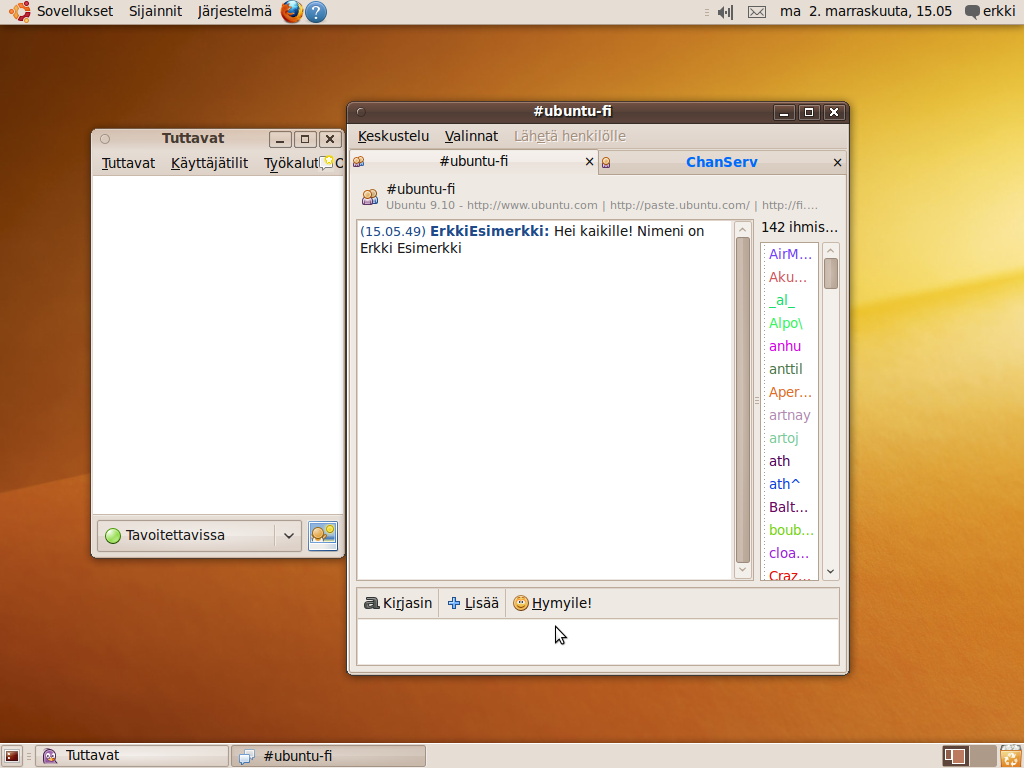Select user anhu in the user list

tap(785, 346)
